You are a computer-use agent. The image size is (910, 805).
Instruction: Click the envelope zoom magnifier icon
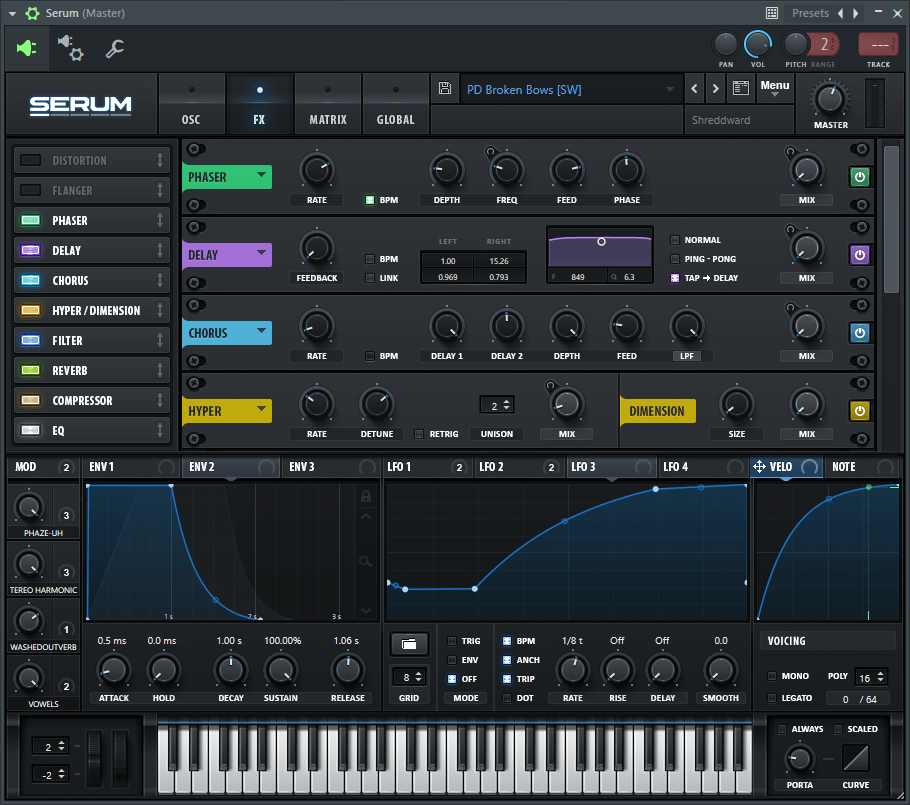point(366,561)
